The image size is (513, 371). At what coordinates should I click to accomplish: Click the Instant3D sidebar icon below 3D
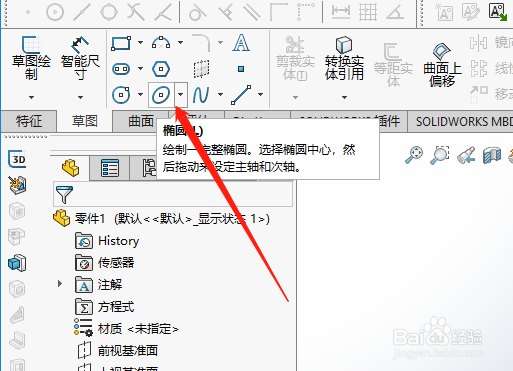[18, 185]
